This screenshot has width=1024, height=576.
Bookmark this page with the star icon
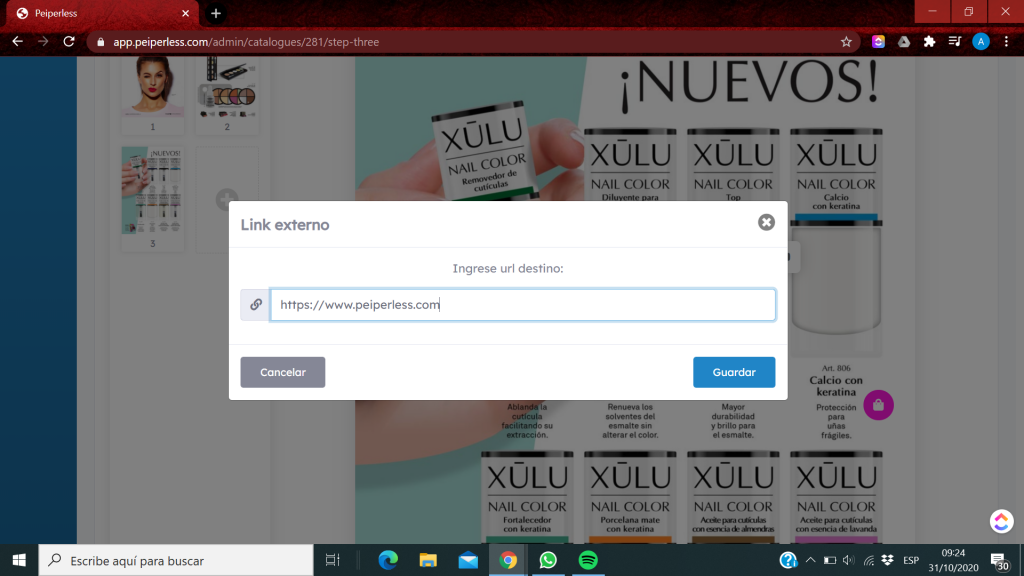pyautogui.click(x=846, y=42)
